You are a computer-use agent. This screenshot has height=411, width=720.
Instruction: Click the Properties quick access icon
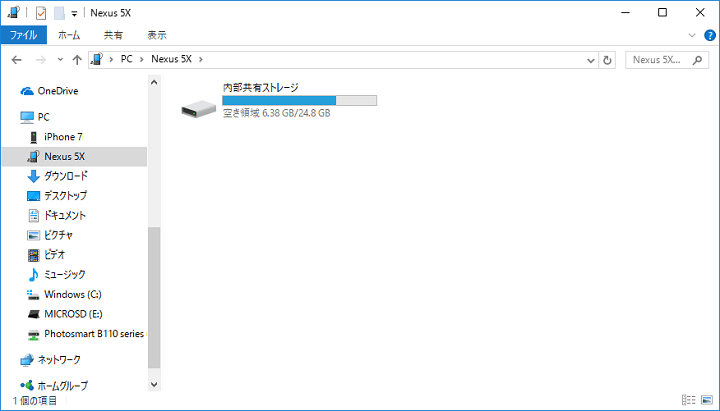(41, 13)
